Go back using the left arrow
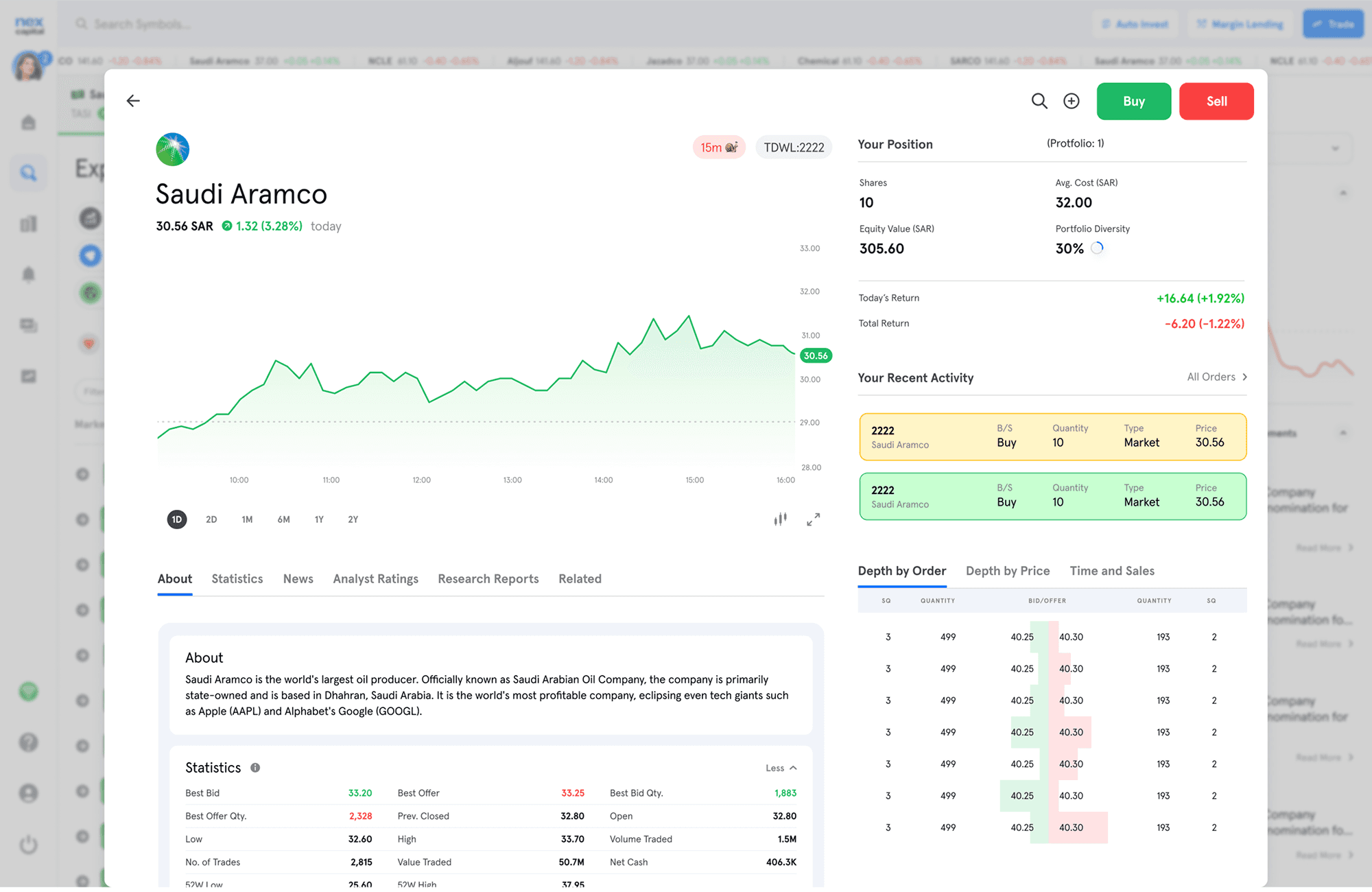This screenshot has height=892, width=1372. [133, 101]
